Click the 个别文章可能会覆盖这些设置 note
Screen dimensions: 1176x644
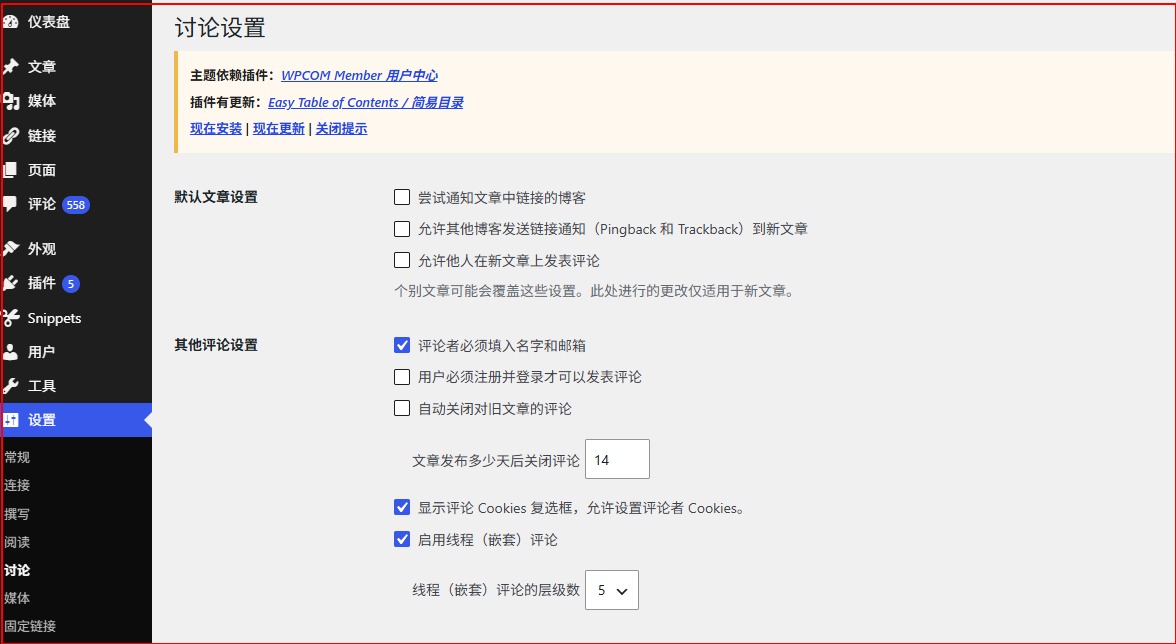[594, 291]
